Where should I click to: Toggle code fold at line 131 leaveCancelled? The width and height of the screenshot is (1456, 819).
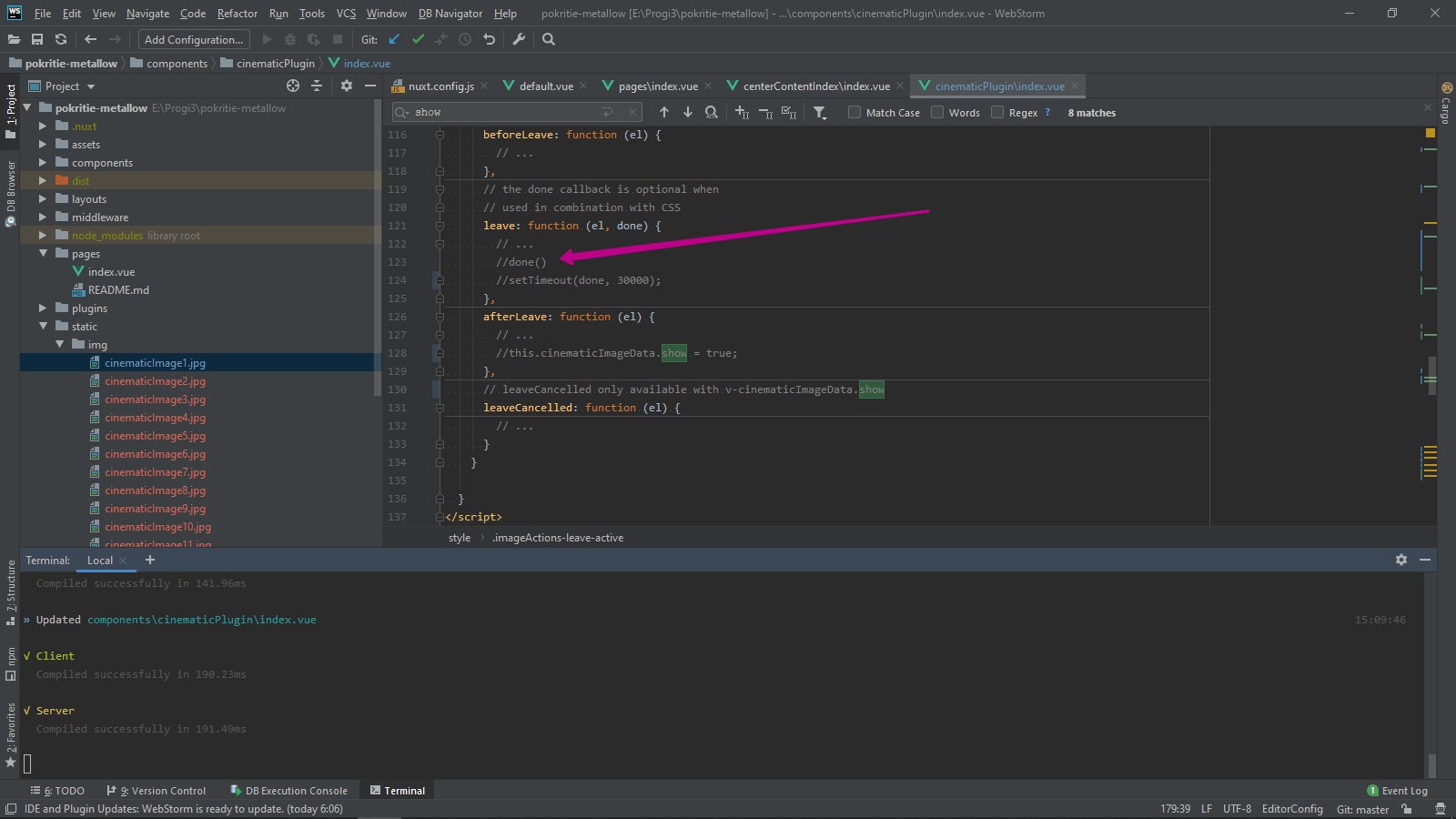[440, 408]
